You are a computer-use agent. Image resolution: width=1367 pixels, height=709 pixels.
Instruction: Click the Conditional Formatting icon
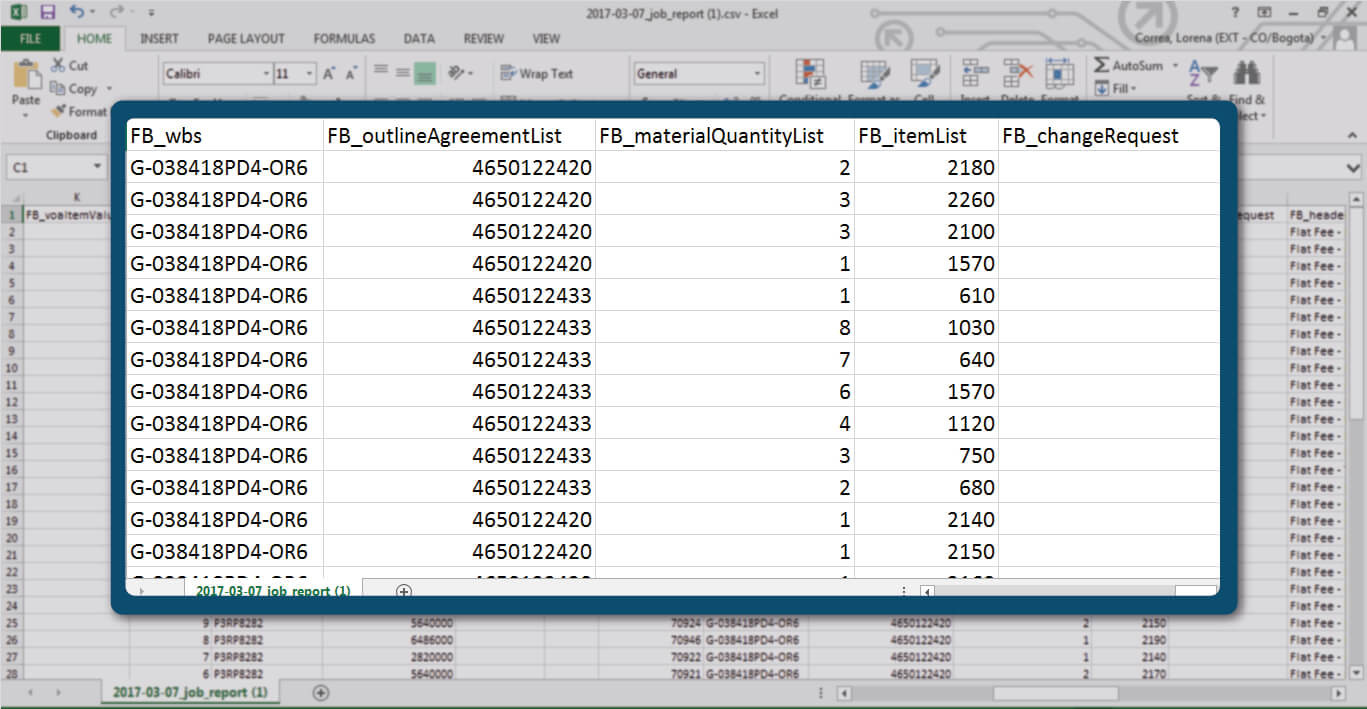(x=809, y=75)
